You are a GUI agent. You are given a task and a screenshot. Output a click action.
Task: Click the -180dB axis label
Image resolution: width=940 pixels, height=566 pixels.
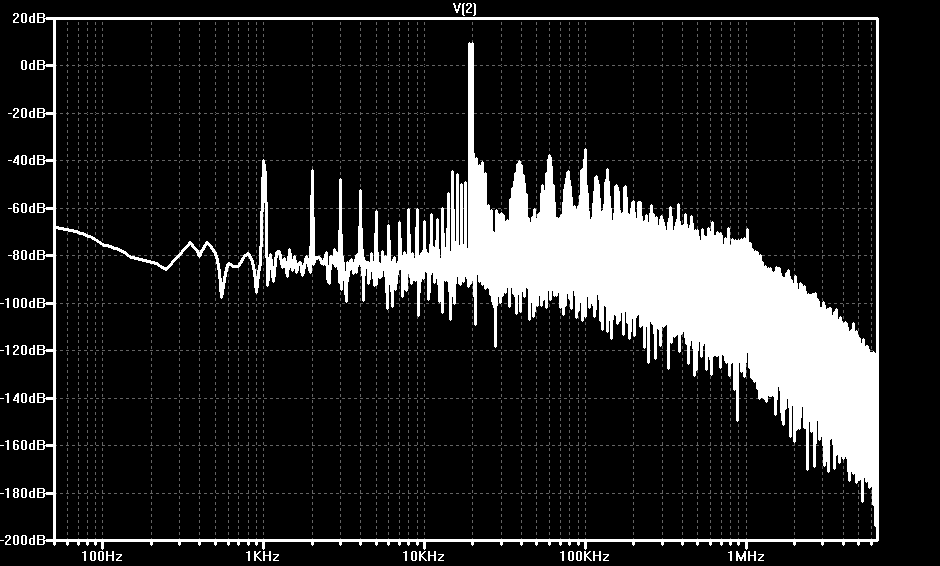[23, 493]
